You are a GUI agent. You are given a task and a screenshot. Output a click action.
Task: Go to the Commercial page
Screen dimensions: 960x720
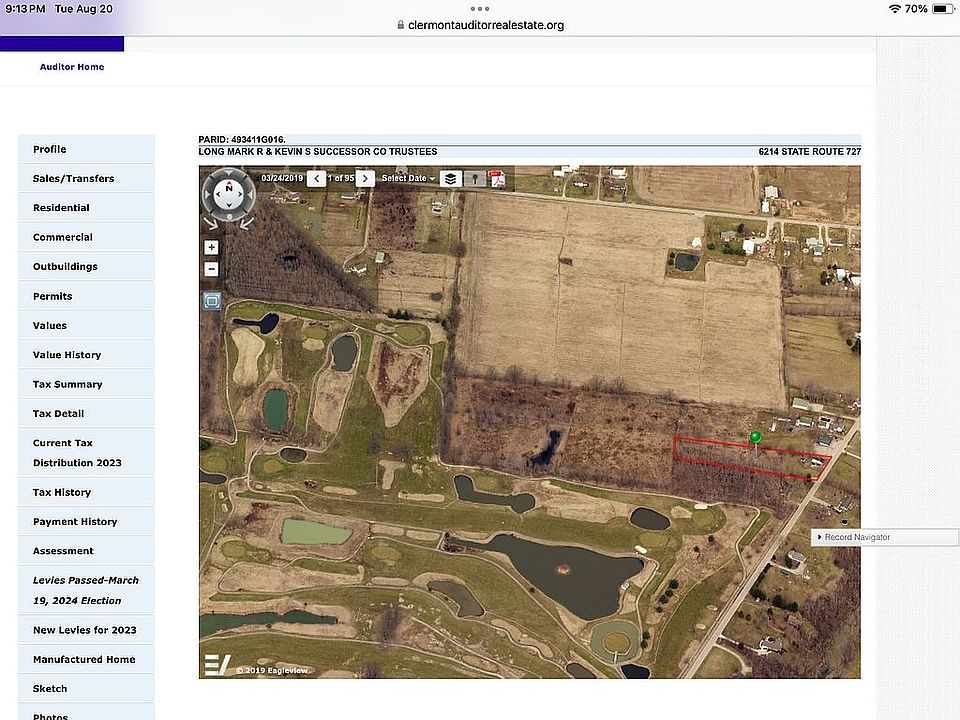coord(86,238)
